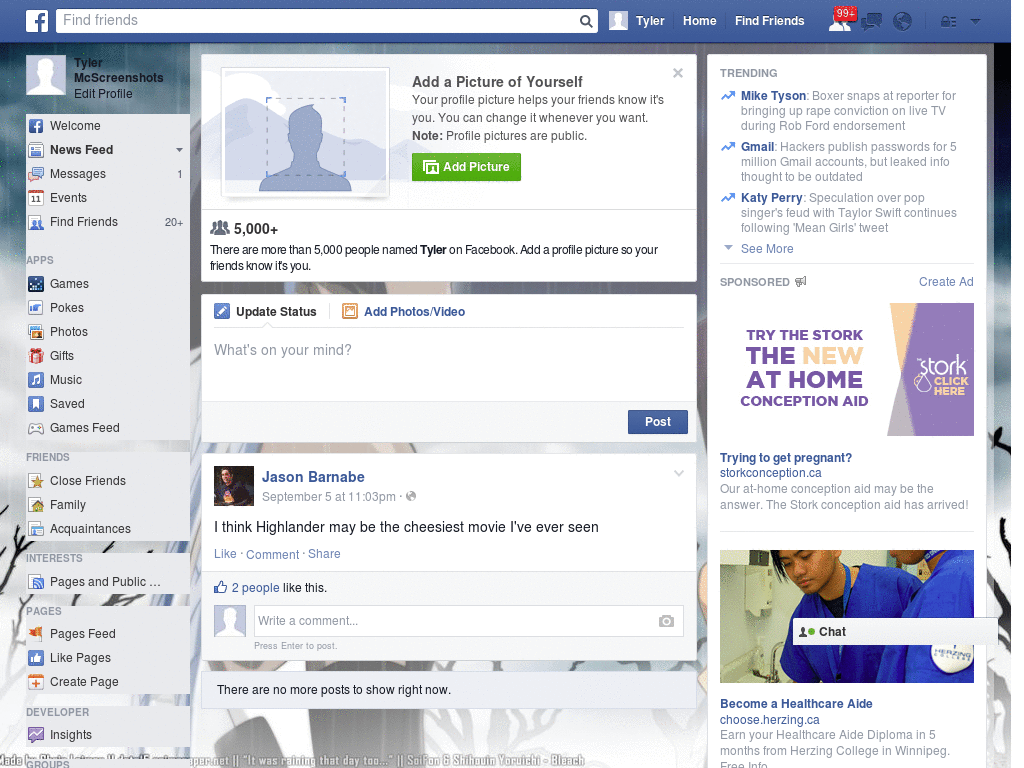The height and width of the screenshot is (768, 1024).
Task: Click the Acquaintances list icon
Action: [x=36, y=529]
